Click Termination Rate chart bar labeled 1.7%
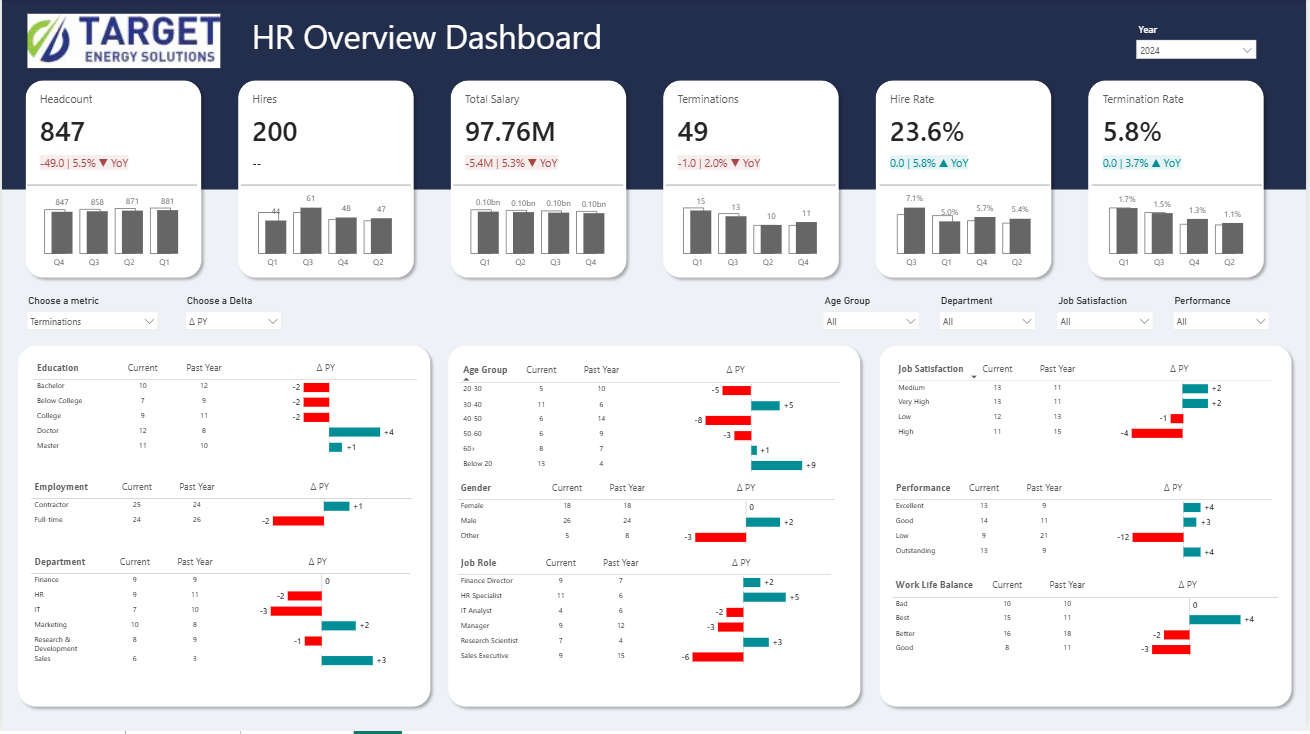Viewport: 1310px width, 734px height. click(x=1126, y=230)
